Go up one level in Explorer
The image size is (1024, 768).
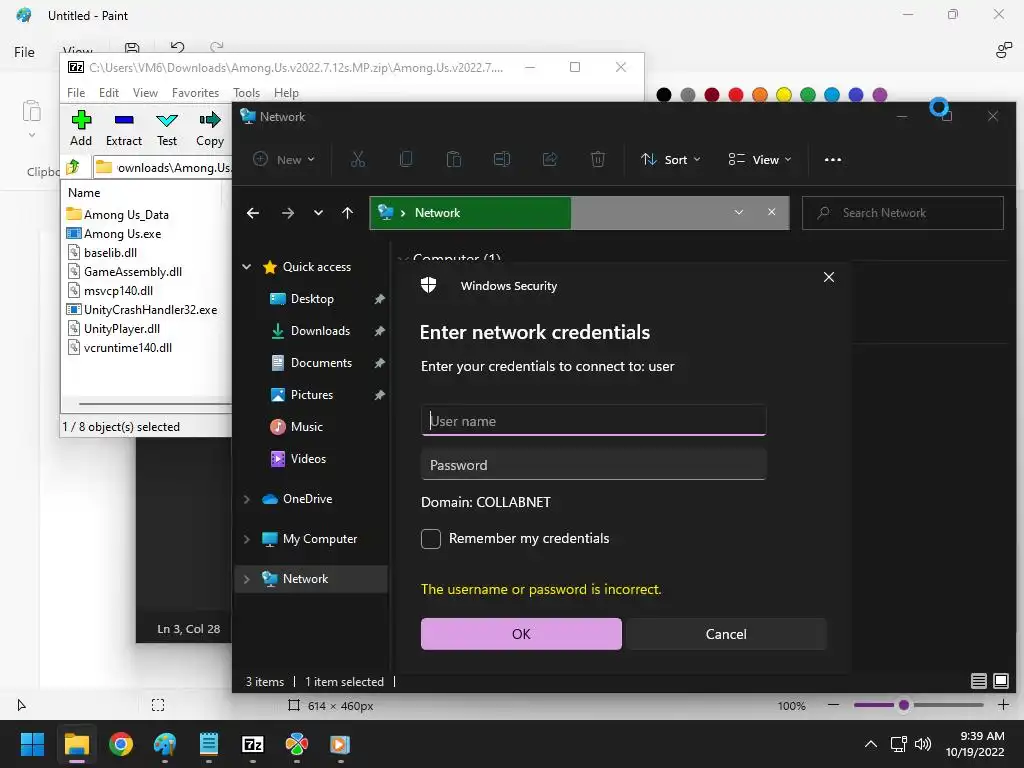point(347,213)
